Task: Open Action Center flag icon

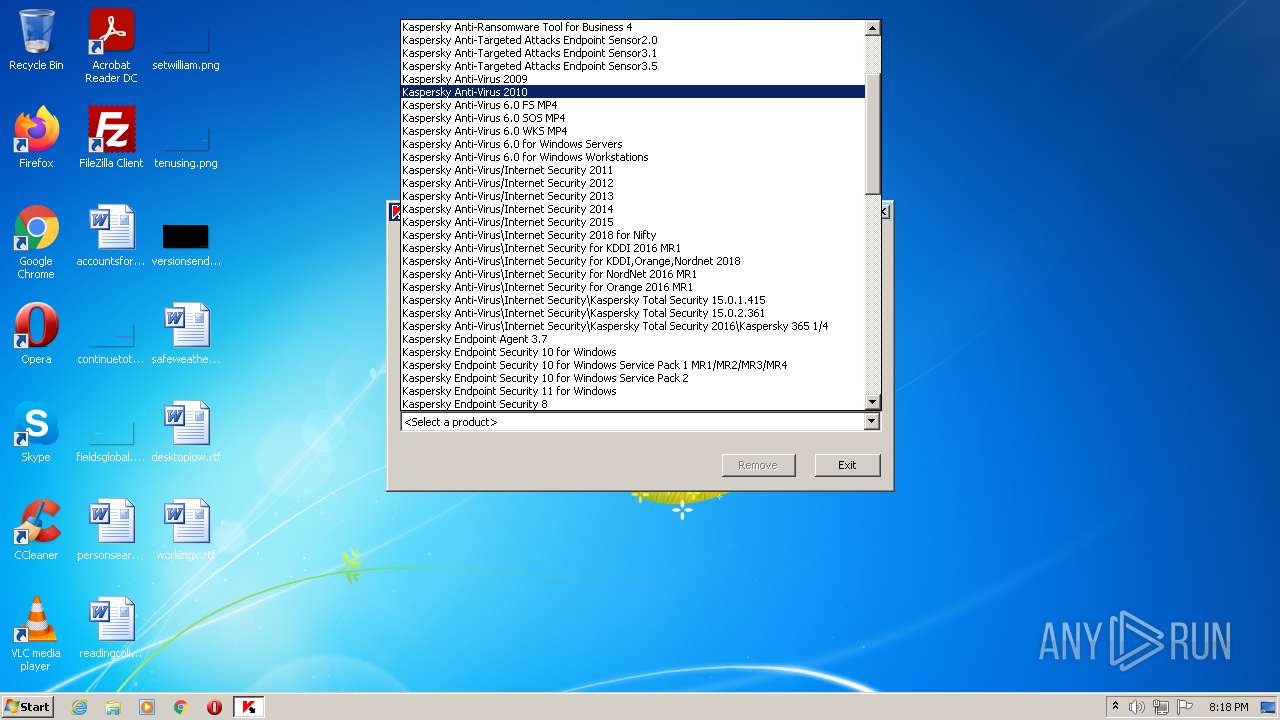Action: pos(1185,707)
